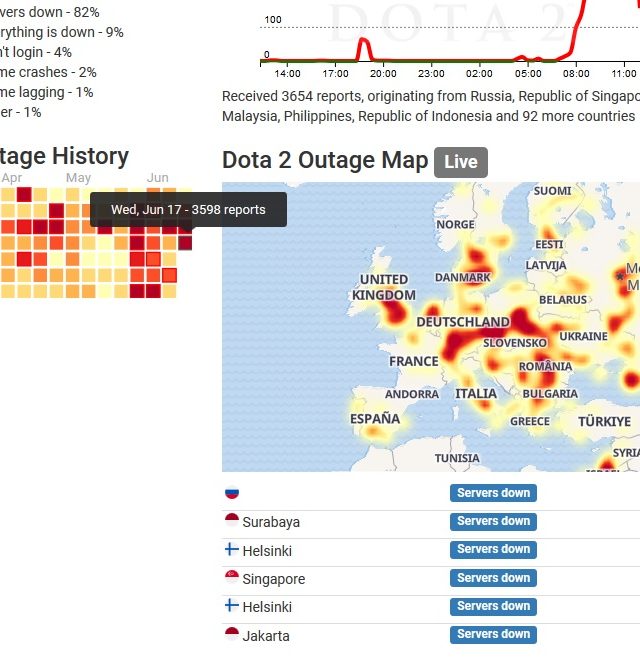640x668 pixels.
Task: Click the Wed, Jun 17 reports tooltip
Action: pos(188,209)
